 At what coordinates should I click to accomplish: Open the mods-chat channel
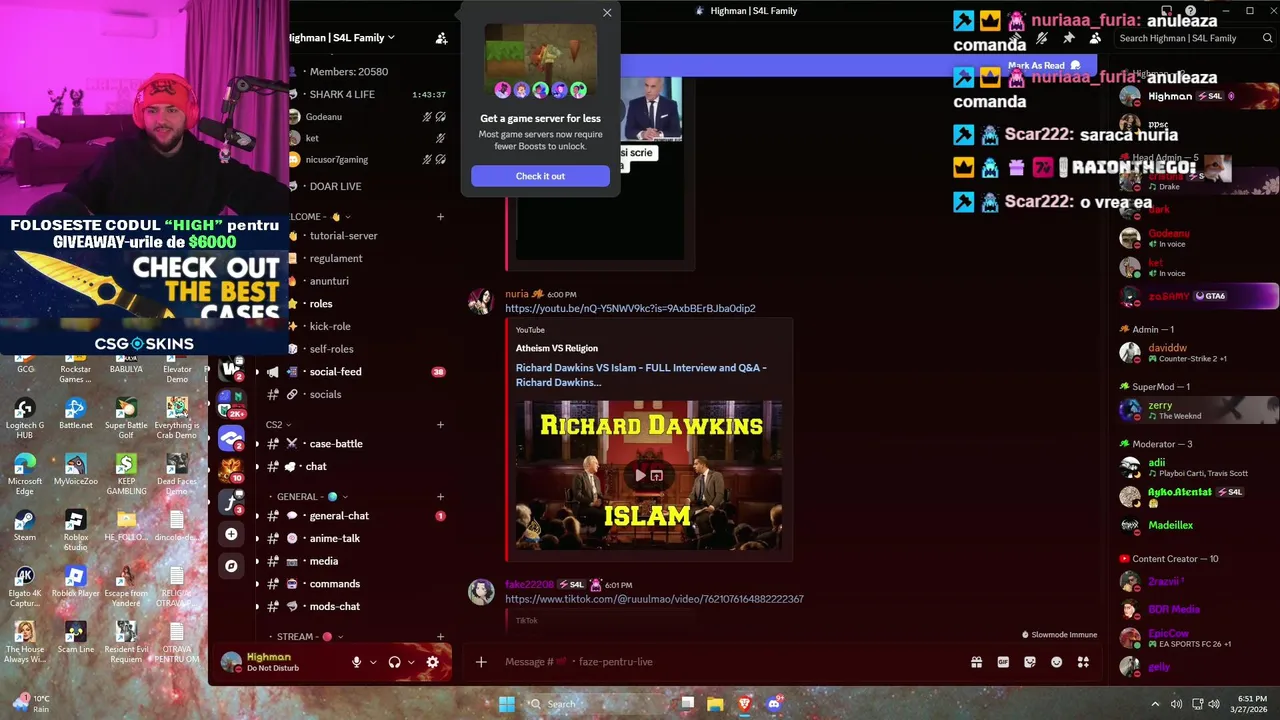tap(334, 607)
